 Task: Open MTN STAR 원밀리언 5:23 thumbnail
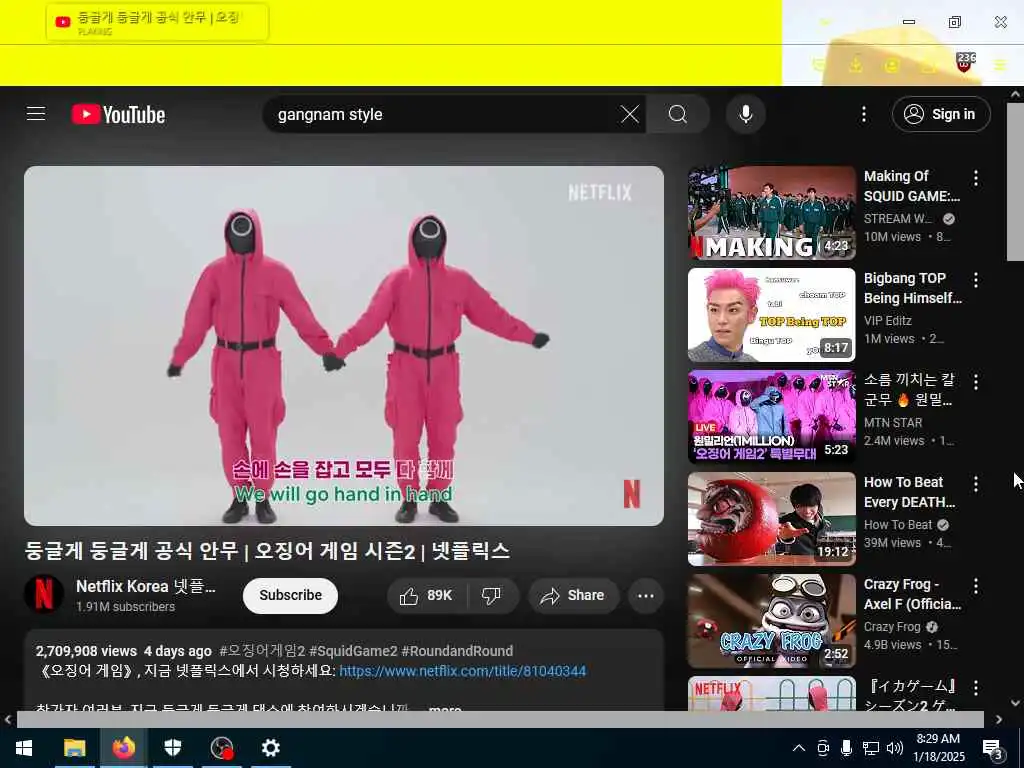coord(771,417)
